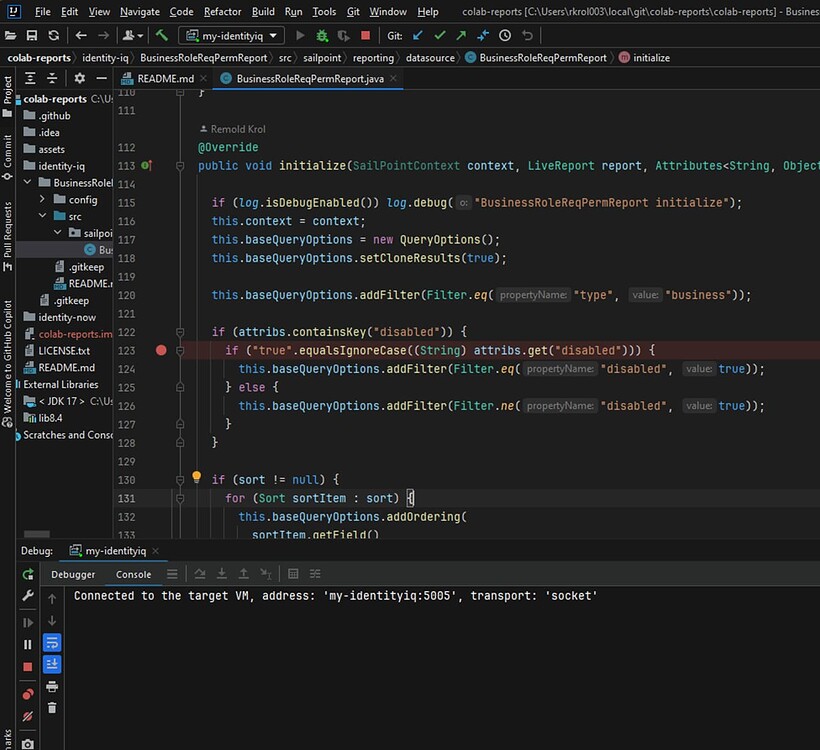Build the project using the hammer icon
Image resolution: width=820 pixels, height=750 pixels.
point(163,35)
